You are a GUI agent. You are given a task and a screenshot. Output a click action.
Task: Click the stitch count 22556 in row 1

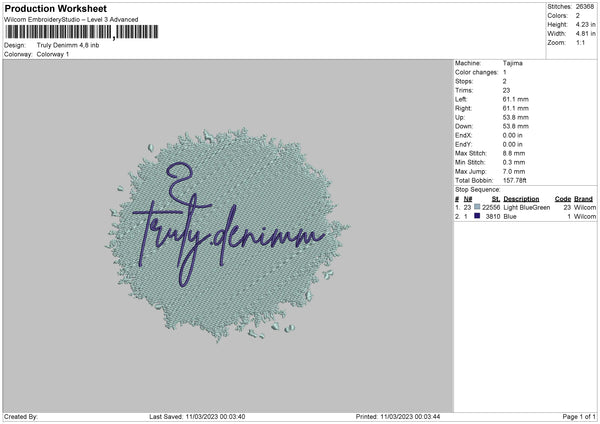pos(491,207)
